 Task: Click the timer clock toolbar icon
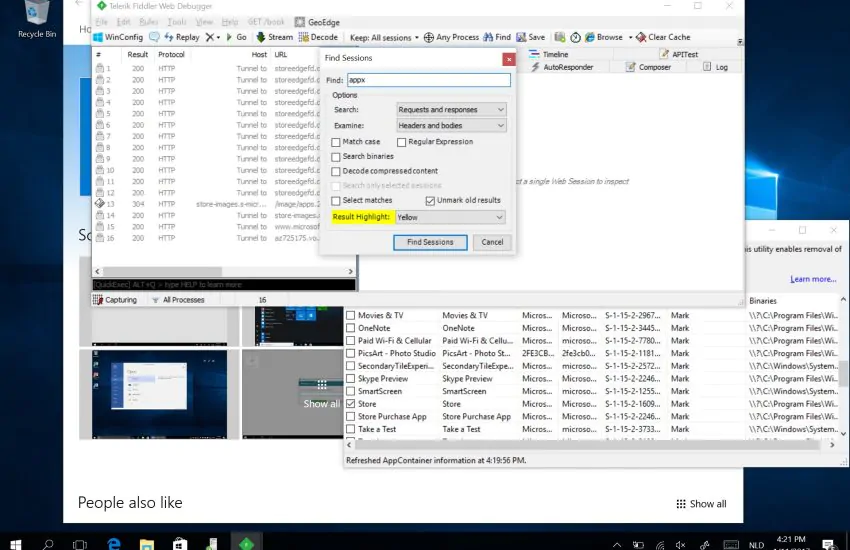pyautogui.click(x=575, y=37)
